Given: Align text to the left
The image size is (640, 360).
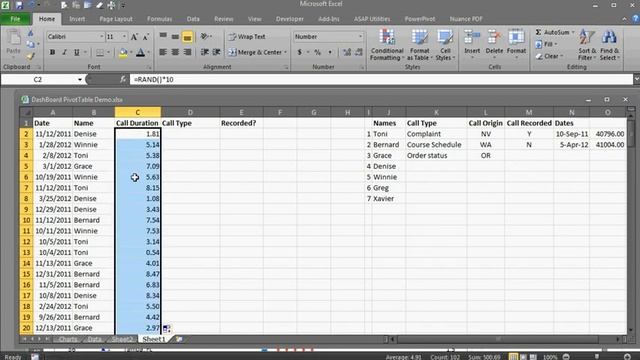Looking at the screenshot, I should coord(163,52).
